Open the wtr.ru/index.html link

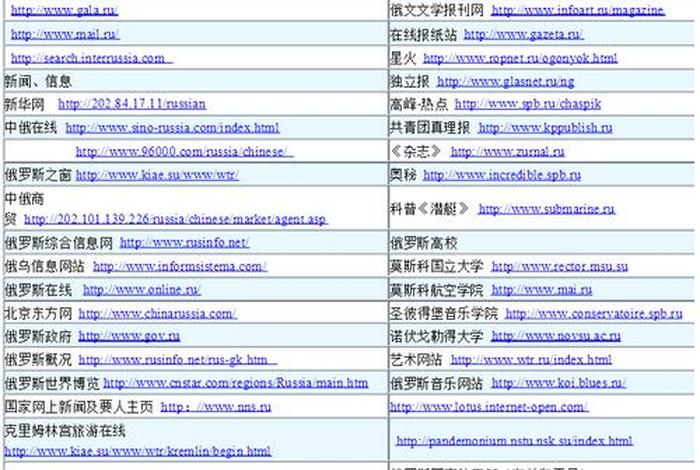pos(531,360)
